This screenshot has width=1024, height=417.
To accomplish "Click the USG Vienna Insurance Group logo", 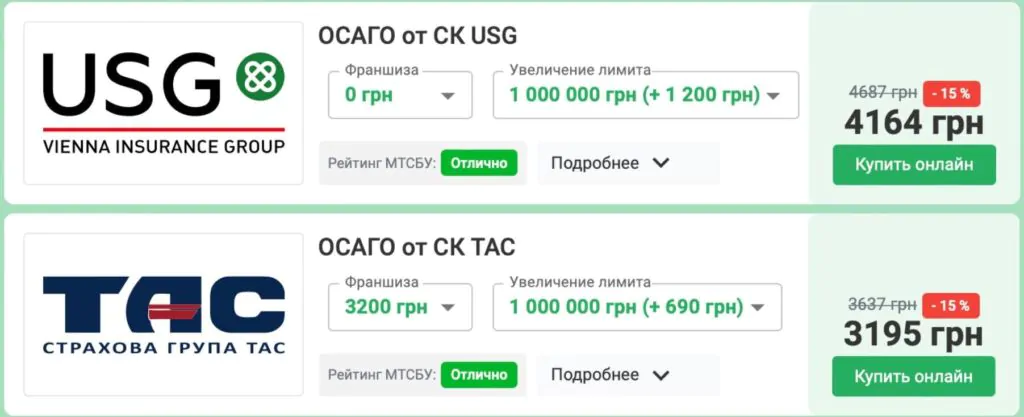I will tap(163, 103).
